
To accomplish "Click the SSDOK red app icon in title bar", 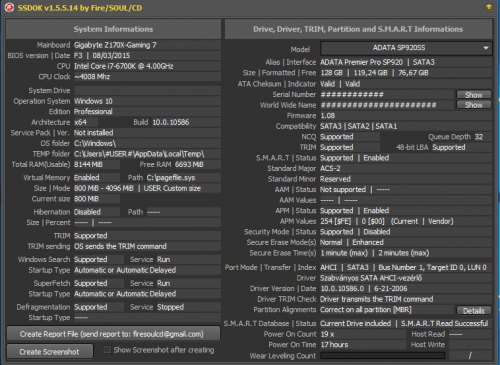I will click(9, 7).
